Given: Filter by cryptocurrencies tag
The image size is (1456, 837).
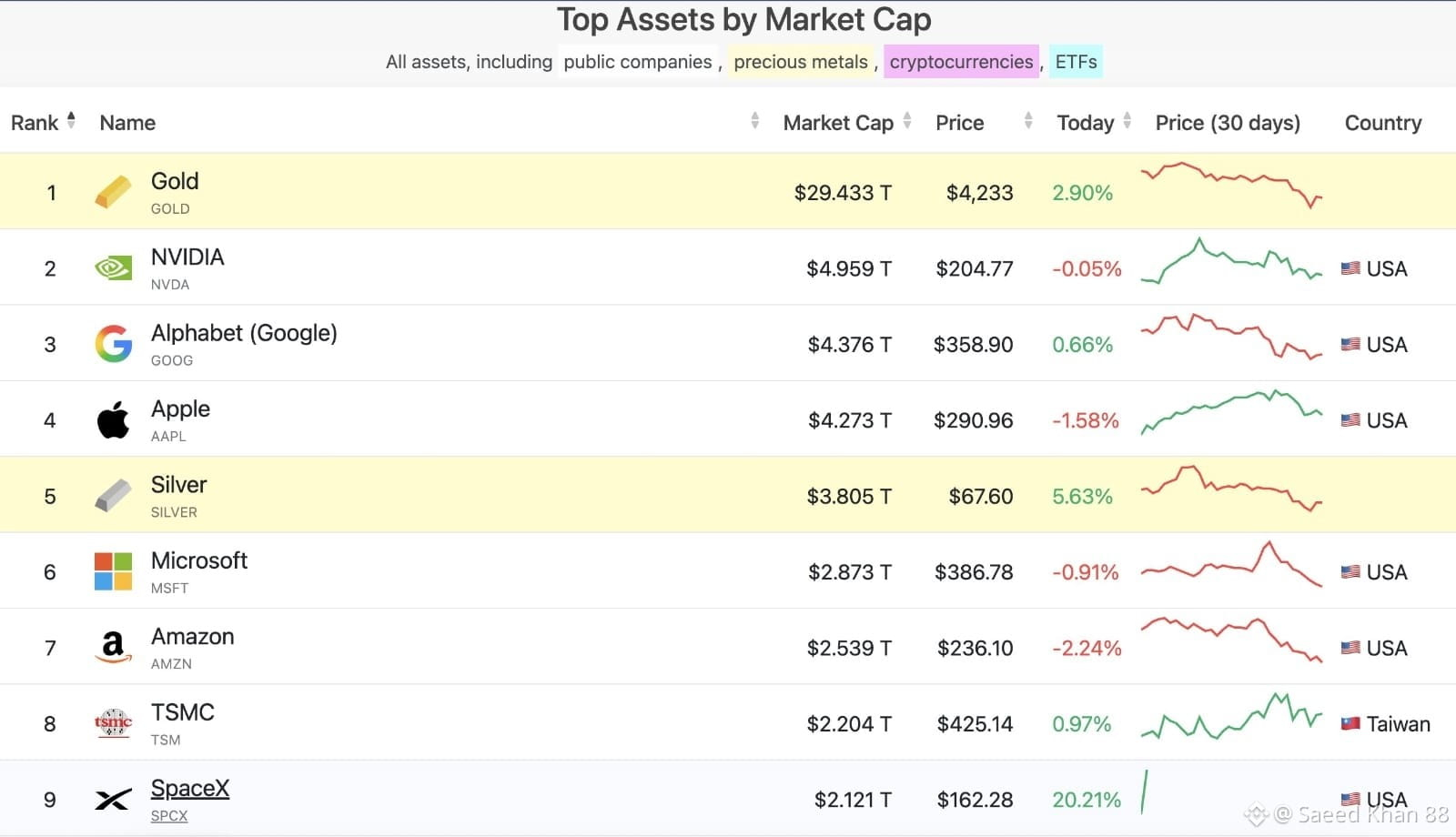Looking at the screenshot, I should coord(961,62).
